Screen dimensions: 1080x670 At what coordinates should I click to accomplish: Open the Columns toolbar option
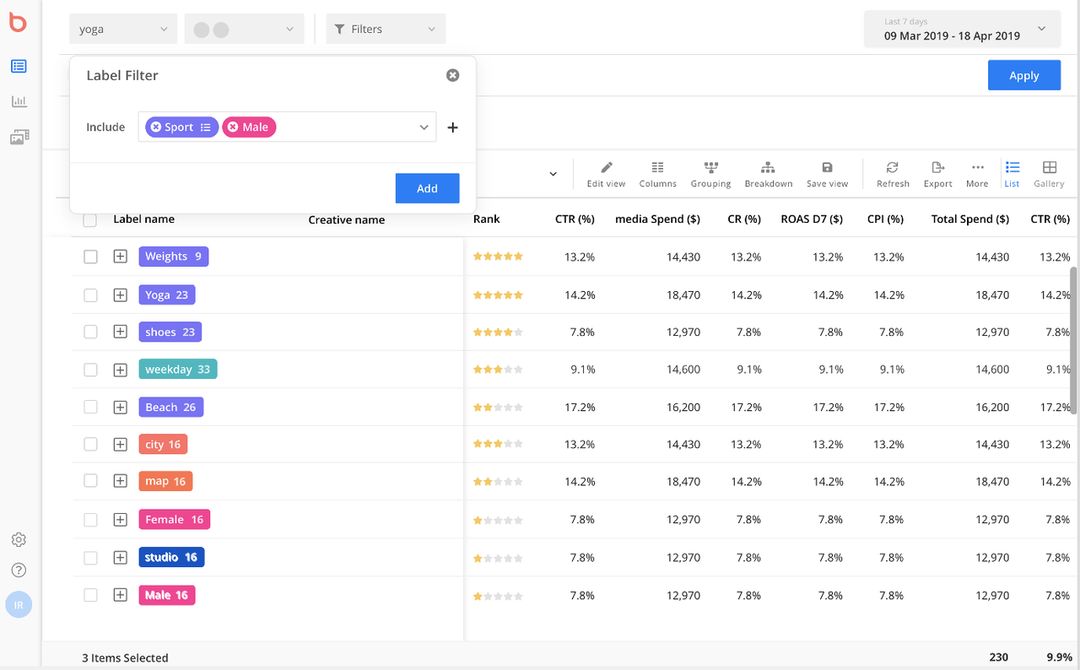(658, 174)
